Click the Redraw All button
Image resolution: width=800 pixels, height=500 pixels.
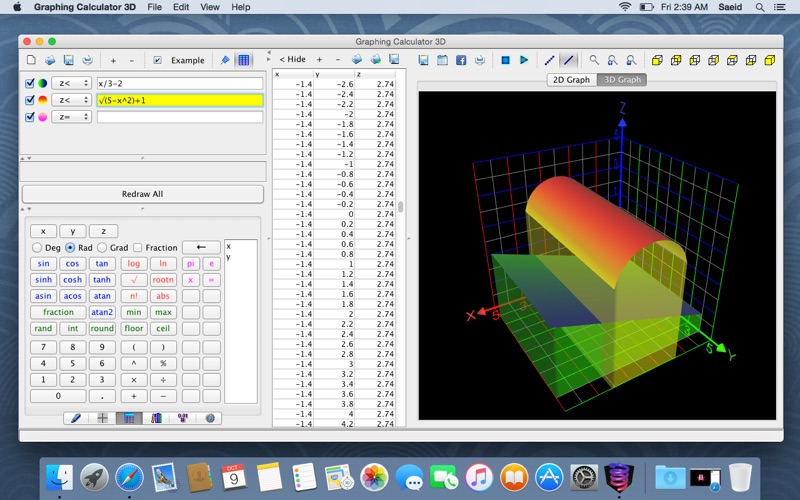click(x=142, y=194)
